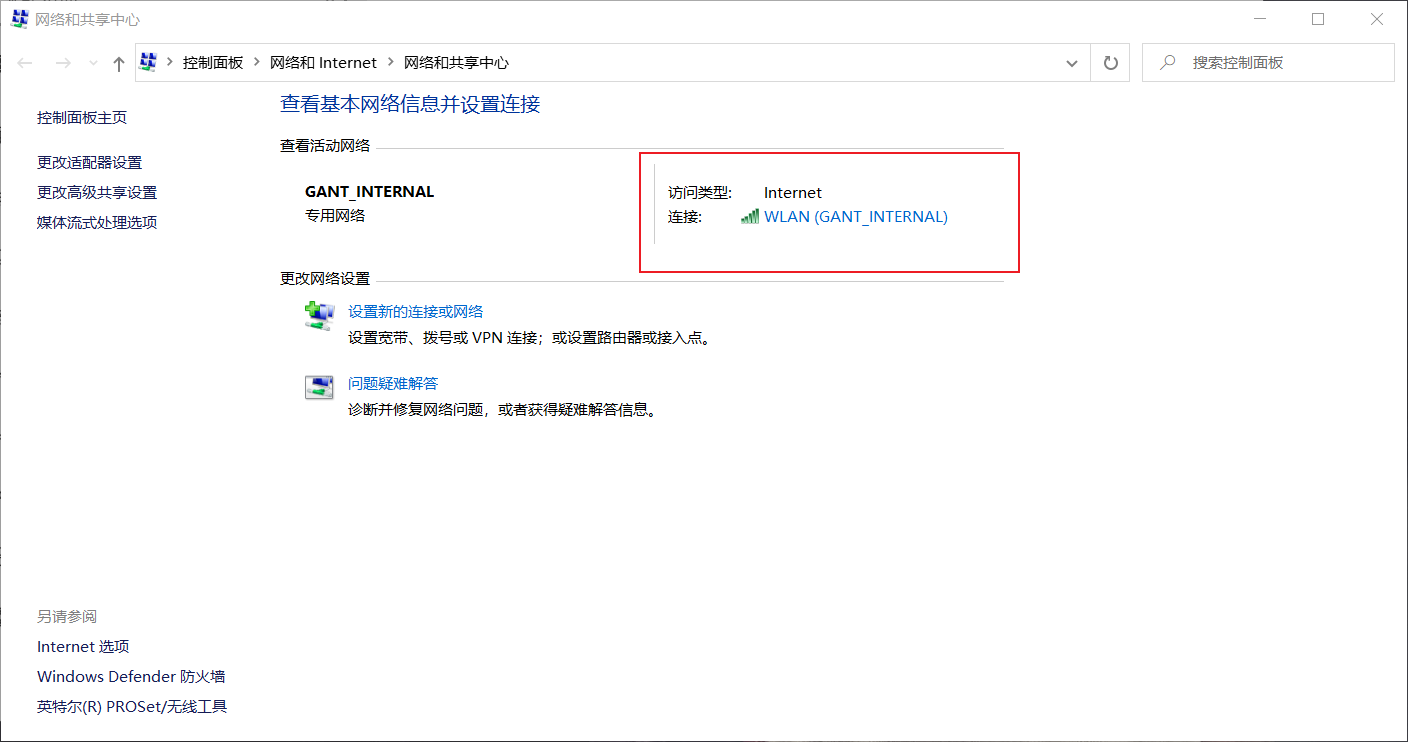Launch 问题疑难解答
This screenshot has width=1408, height=742.
tap(393, 384)
